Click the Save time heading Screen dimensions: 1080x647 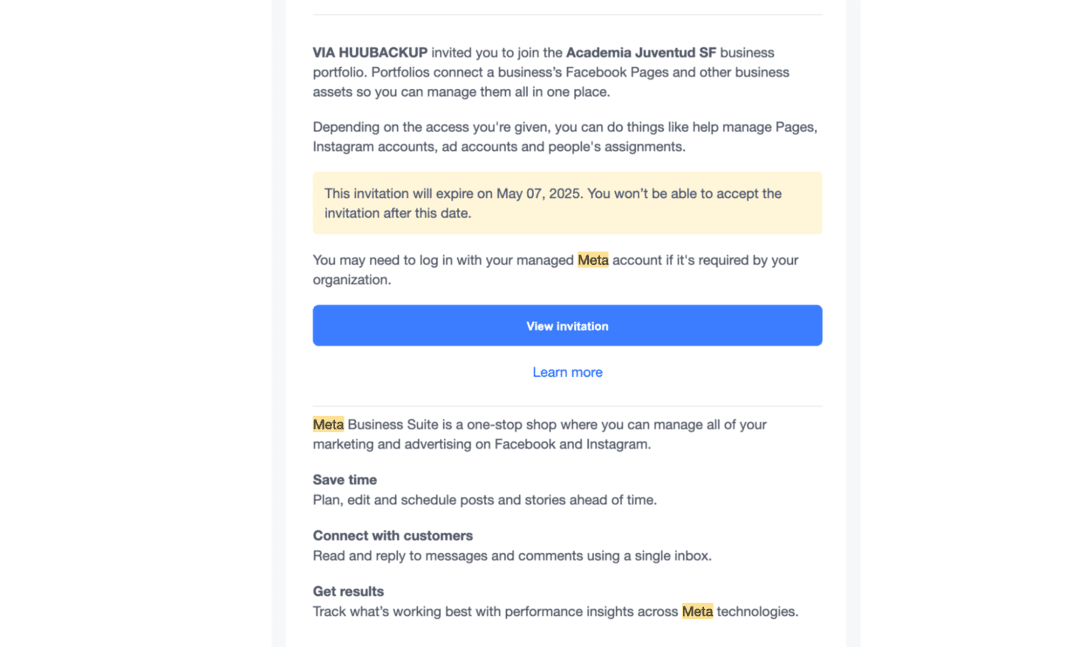pos(345,480)
